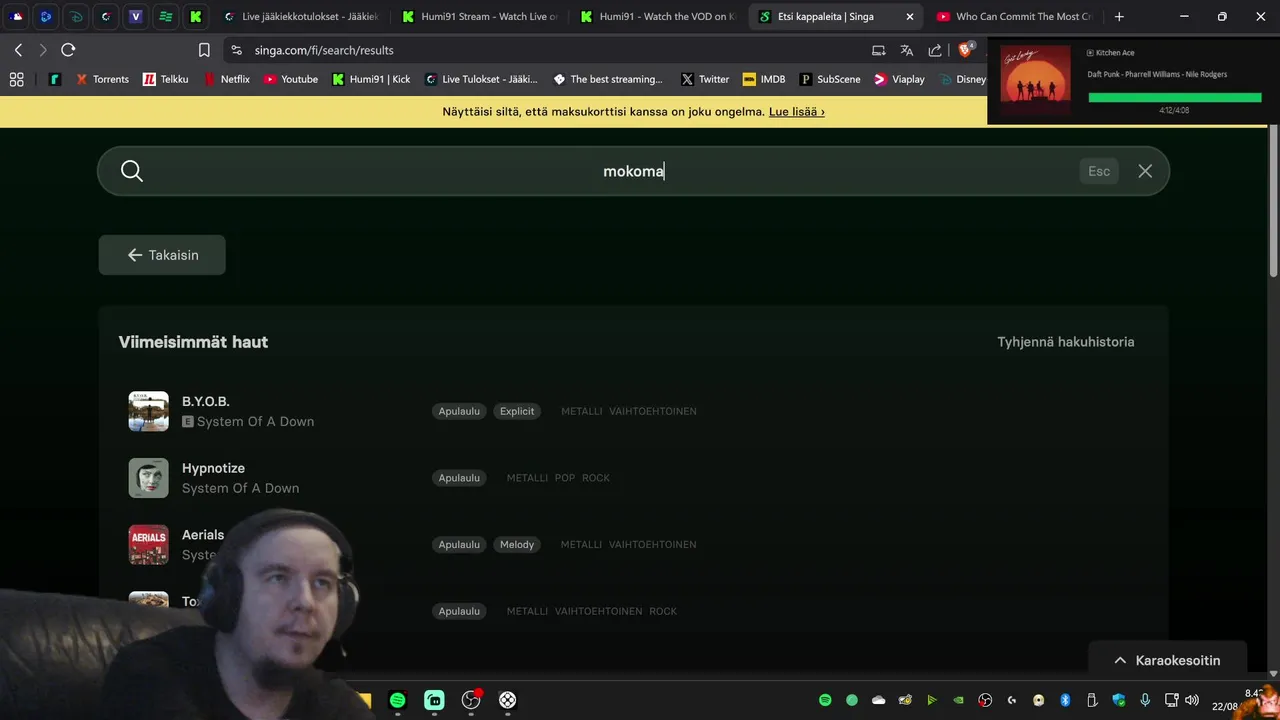Image resolution: width=1280 pixels, height=720 pixels.
Task: Open the green chat app in taskbar
Action: [x=434, y=700]
